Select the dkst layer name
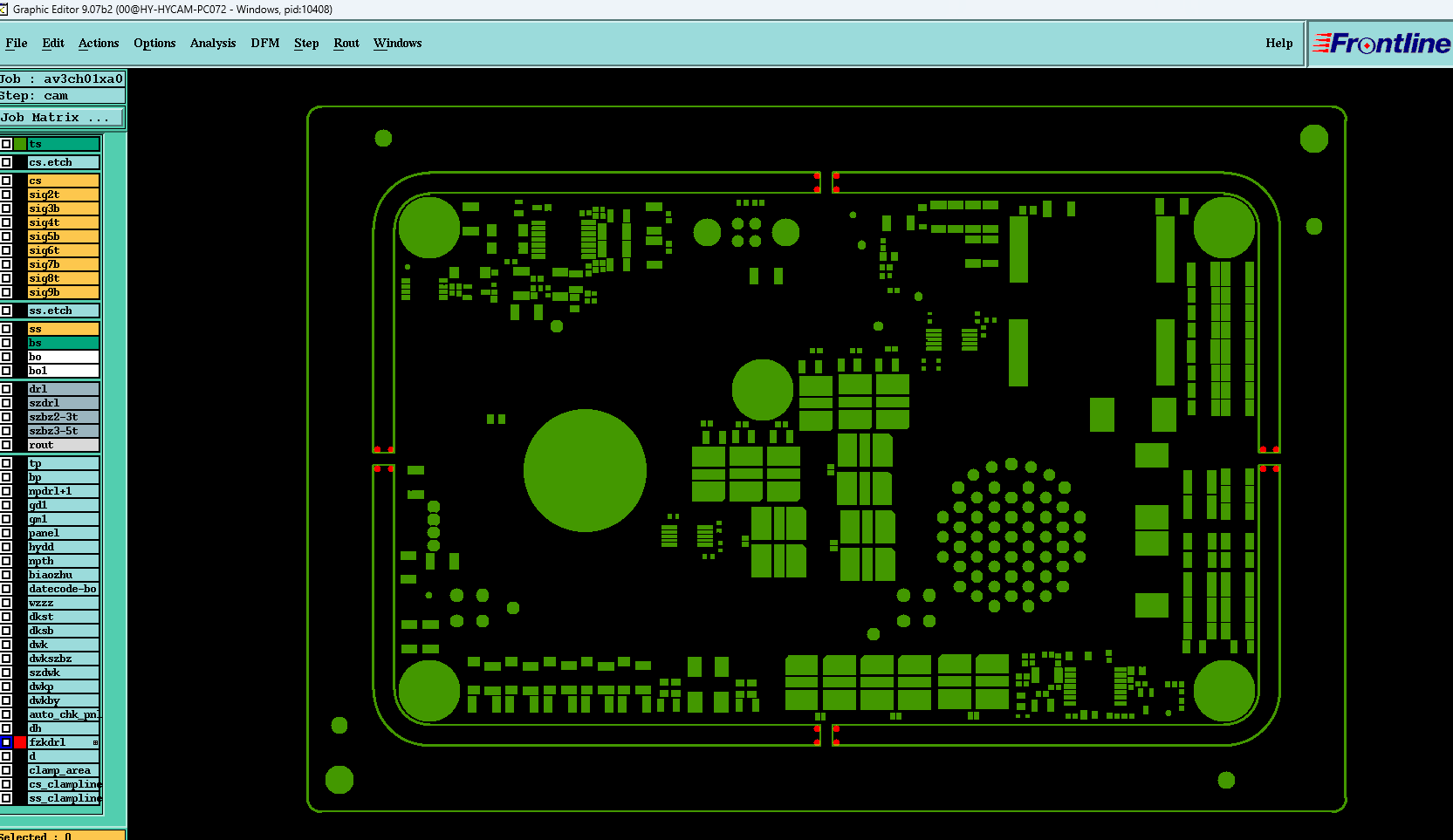 tap(64, 617)
